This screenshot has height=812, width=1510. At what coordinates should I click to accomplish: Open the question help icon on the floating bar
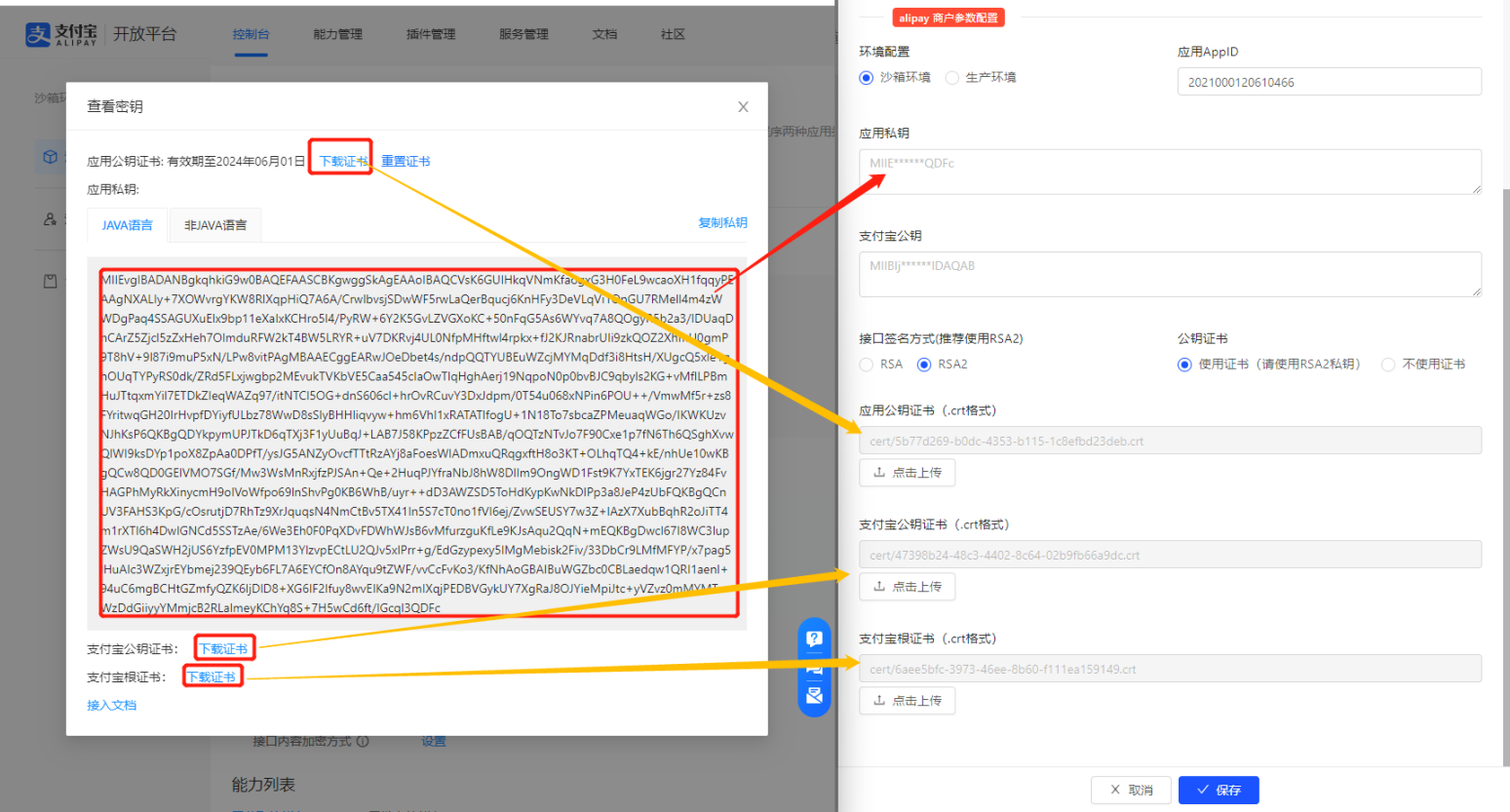[x=815, y=639]
